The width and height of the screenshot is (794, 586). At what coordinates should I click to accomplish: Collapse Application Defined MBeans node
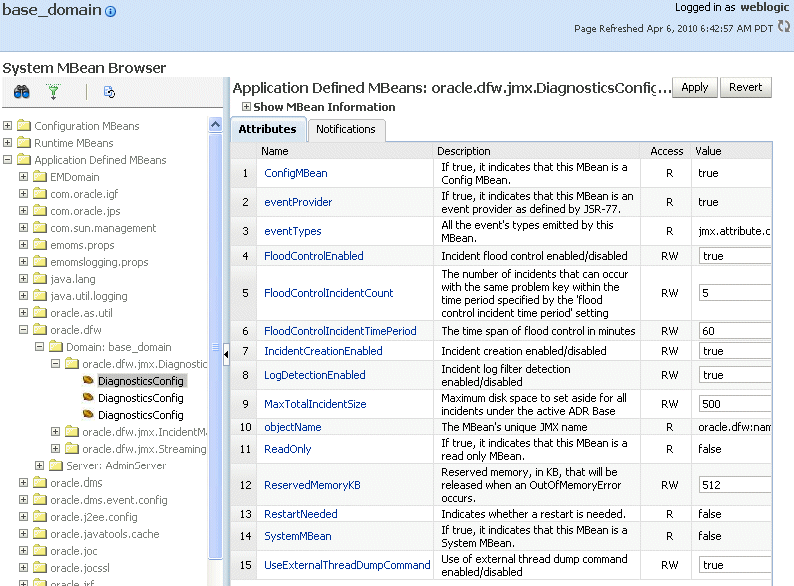coord(7,160)
